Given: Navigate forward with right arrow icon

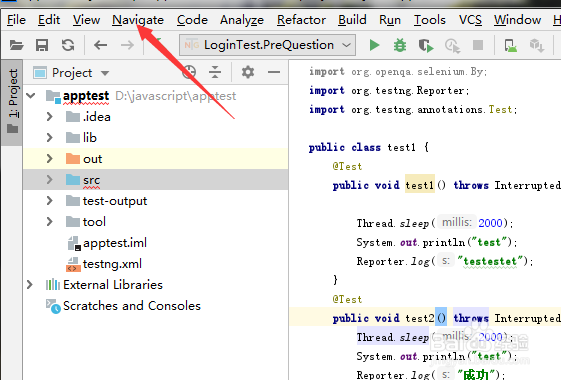Looking at the screenshot, I should tap(127, 45).
